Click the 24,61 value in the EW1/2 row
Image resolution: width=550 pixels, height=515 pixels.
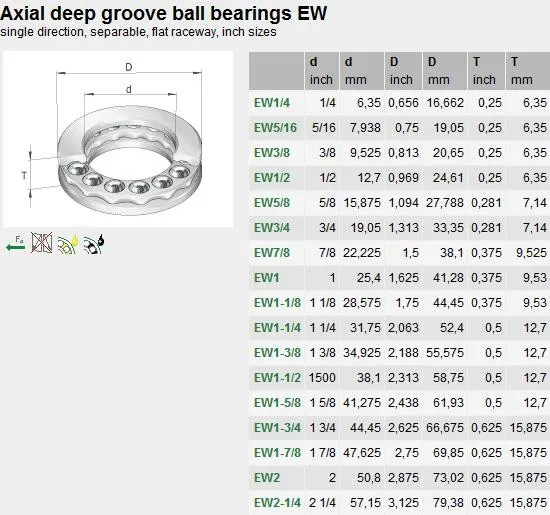(448, 178)
